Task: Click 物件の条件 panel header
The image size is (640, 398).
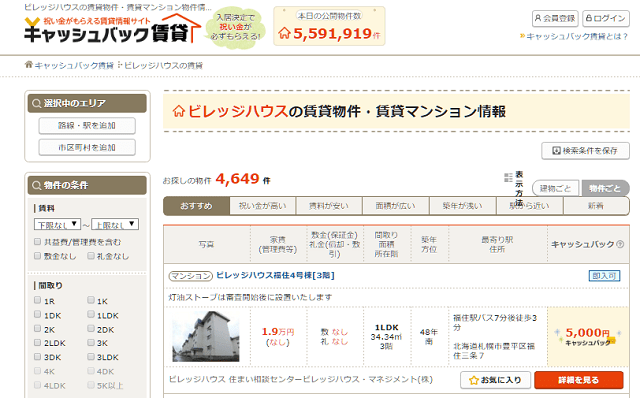Action: [87, 185]
